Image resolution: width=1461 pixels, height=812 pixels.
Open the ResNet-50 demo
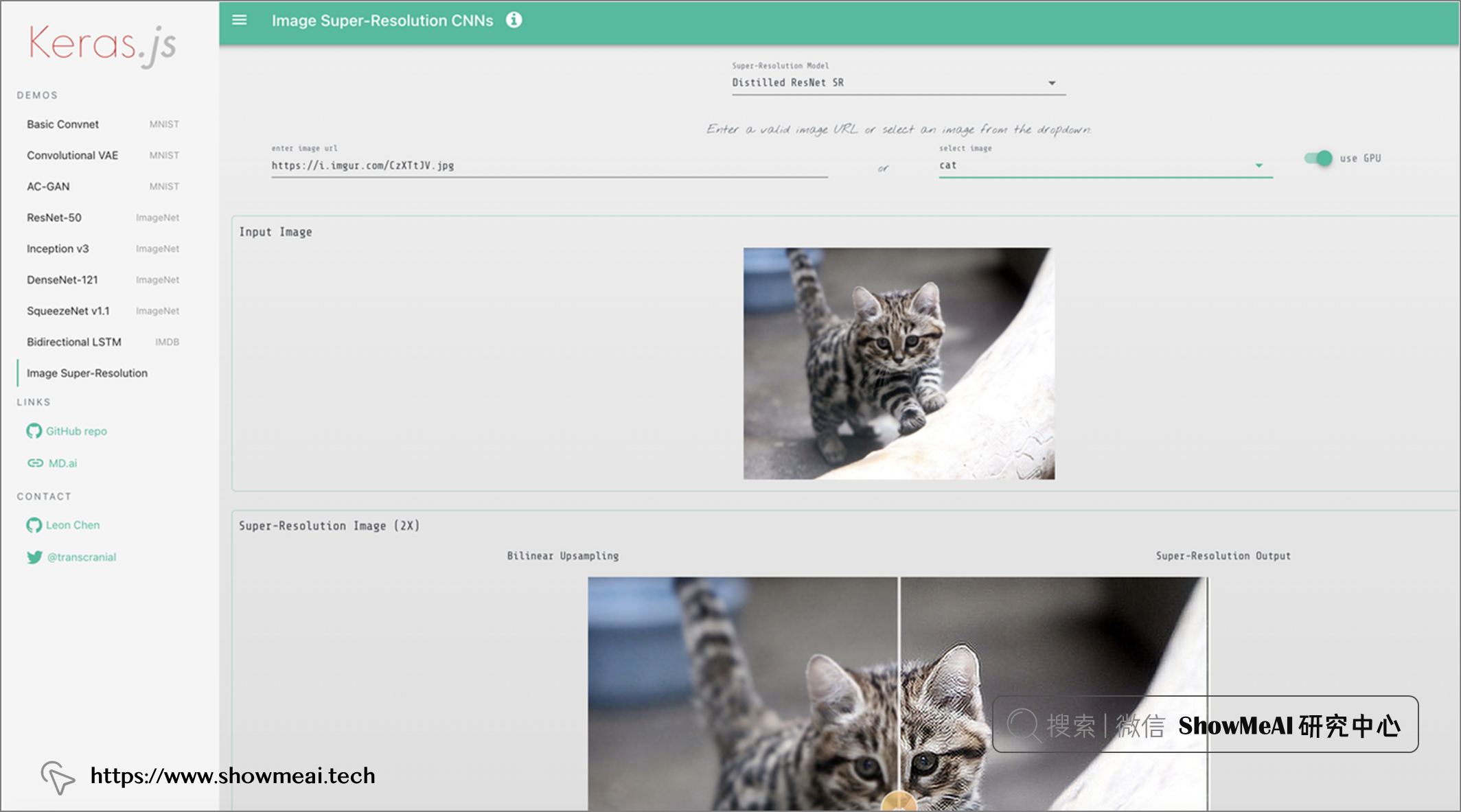(x=103, y=218)
